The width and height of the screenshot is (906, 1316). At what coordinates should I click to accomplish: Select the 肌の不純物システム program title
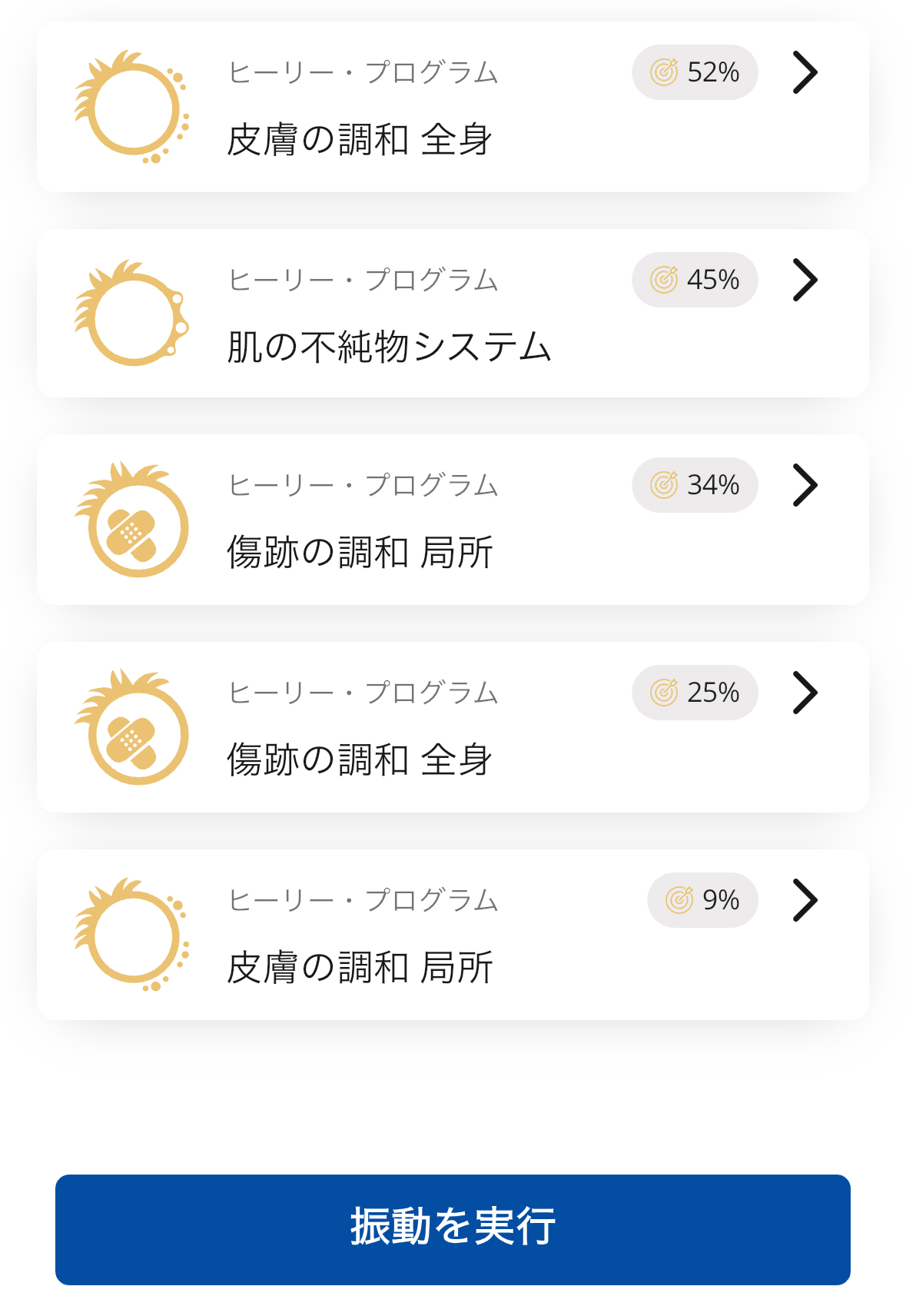pos(389,347)
